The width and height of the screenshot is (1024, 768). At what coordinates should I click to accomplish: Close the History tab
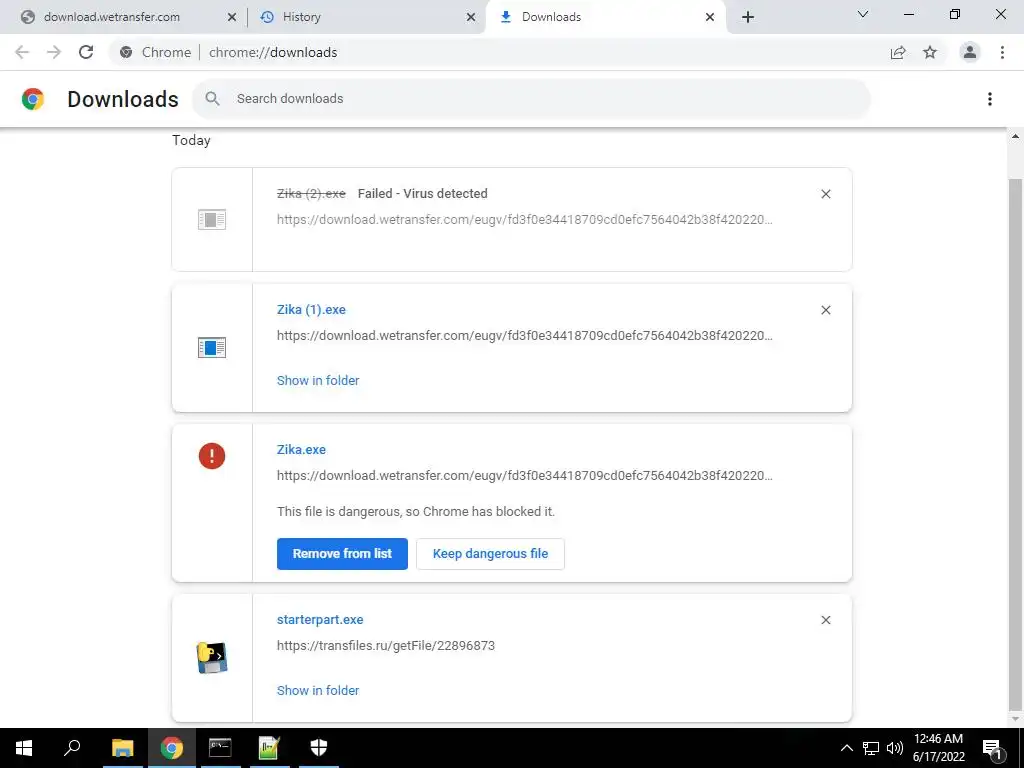tap(471, 18)
